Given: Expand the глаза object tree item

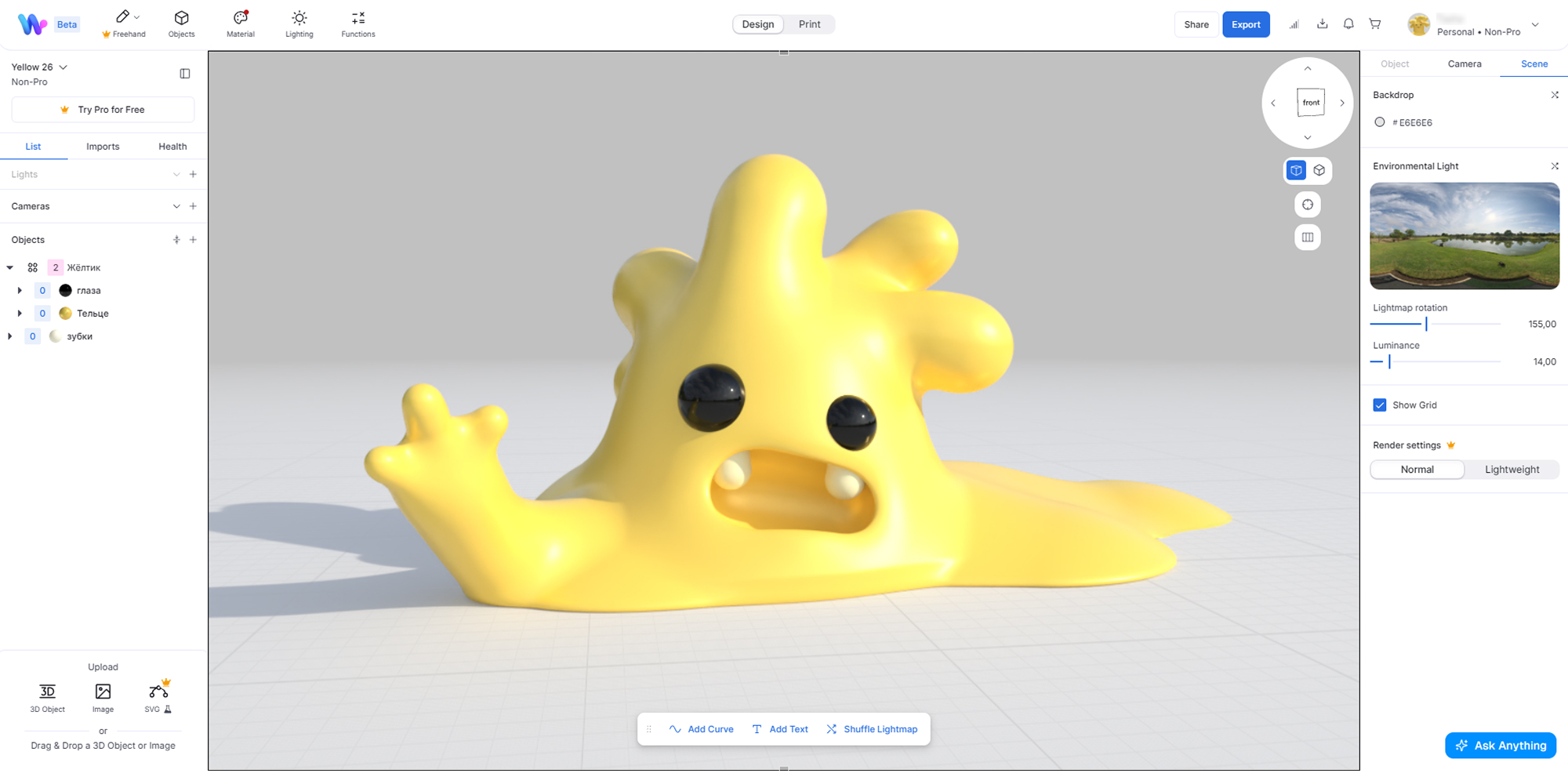Looking at the screenshot, I should [x=20, y=291].
